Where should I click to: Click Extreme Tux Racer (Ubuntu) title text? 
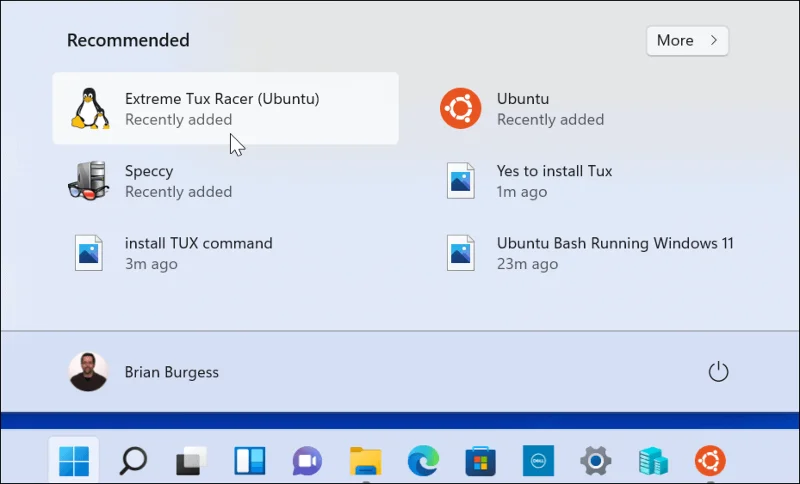(222, 98)
